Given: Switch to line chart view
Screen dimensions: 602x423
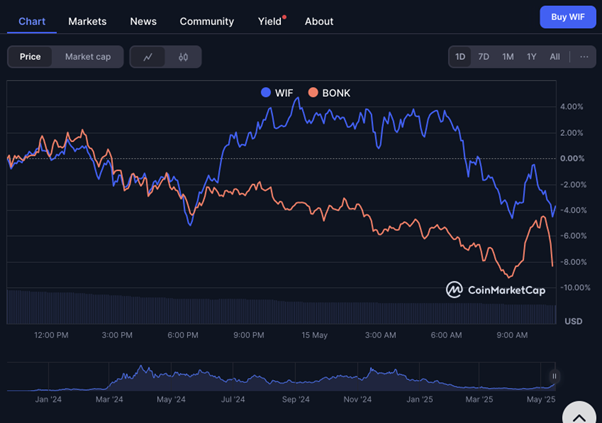Looking at the screenshot, I should click(x=148, y=57).
